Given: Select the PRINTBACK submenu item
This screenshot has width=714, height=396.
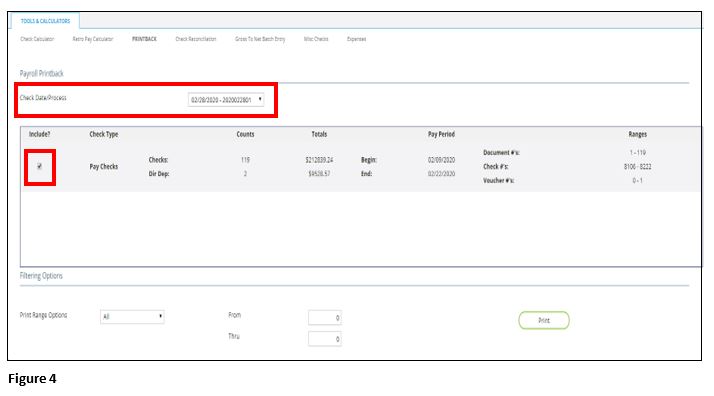Looking at the screenshot, I should pos(144,39).
